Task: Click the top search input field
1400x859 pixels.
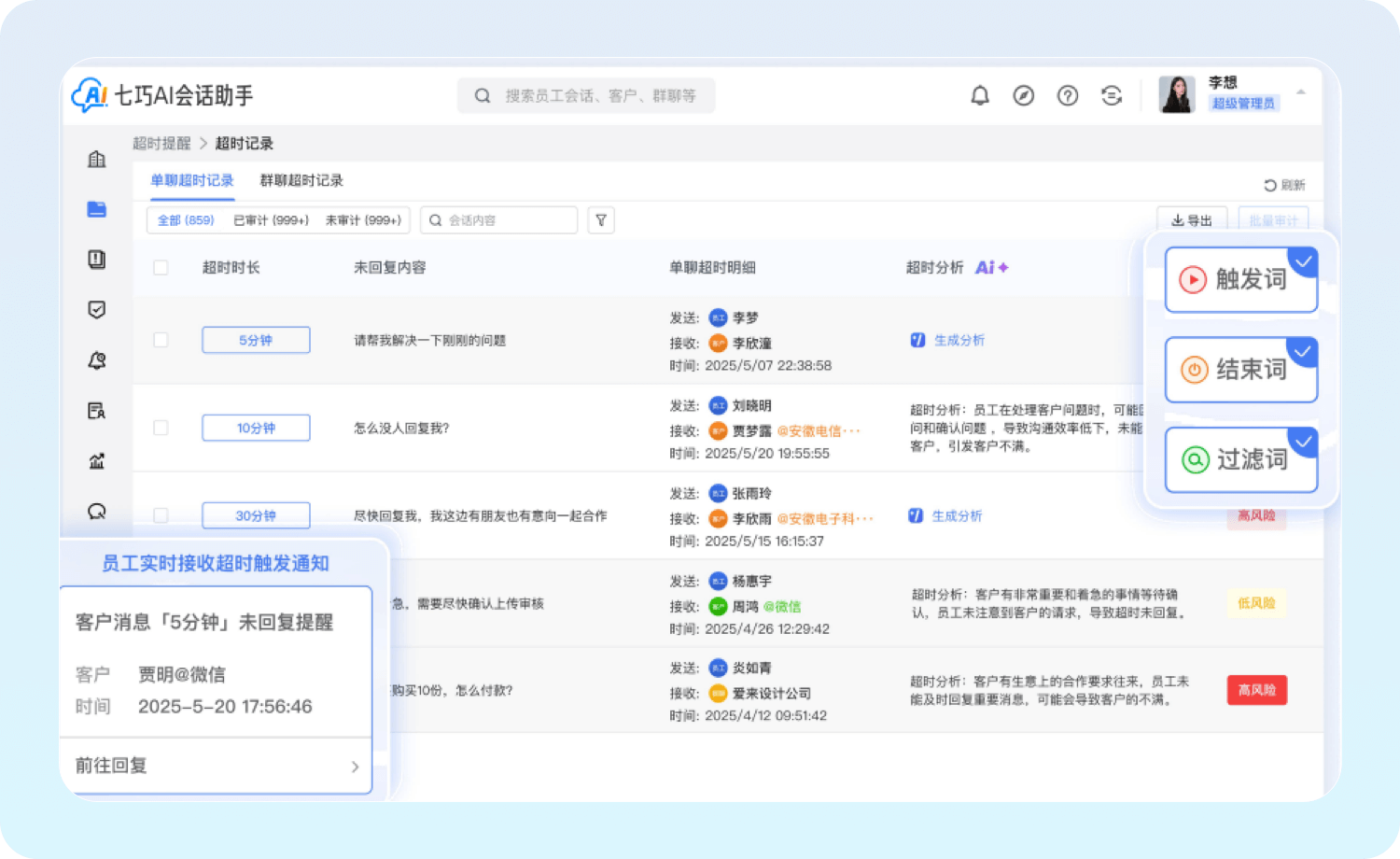Action: coord(597,95)
